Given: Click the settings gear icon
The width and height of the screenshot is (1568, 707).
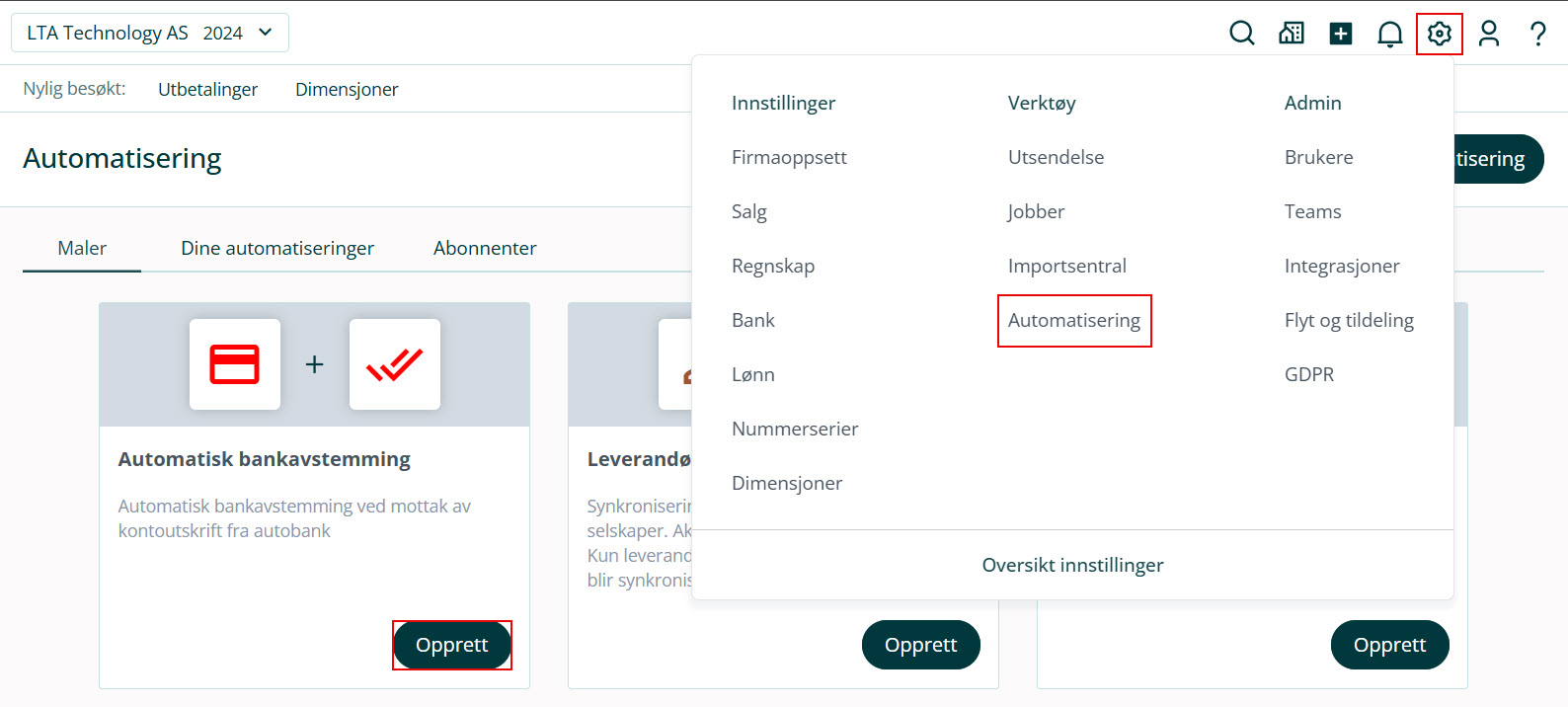Looking at the screenshot, I should pos(1440,34).
